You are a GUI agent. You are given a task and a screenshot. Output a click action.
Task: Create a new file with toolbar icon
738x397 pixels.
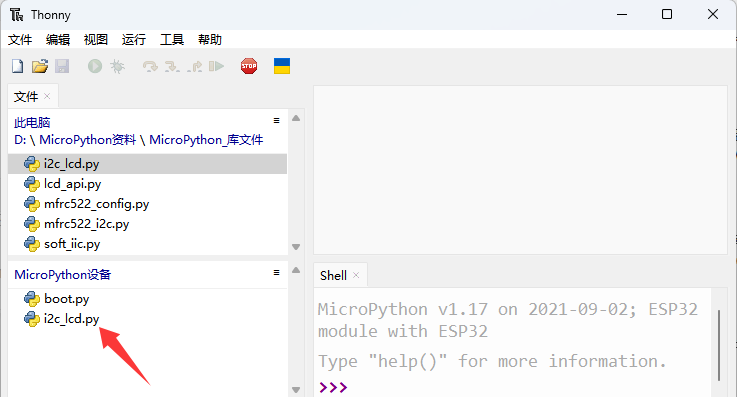tap(17, 66)
